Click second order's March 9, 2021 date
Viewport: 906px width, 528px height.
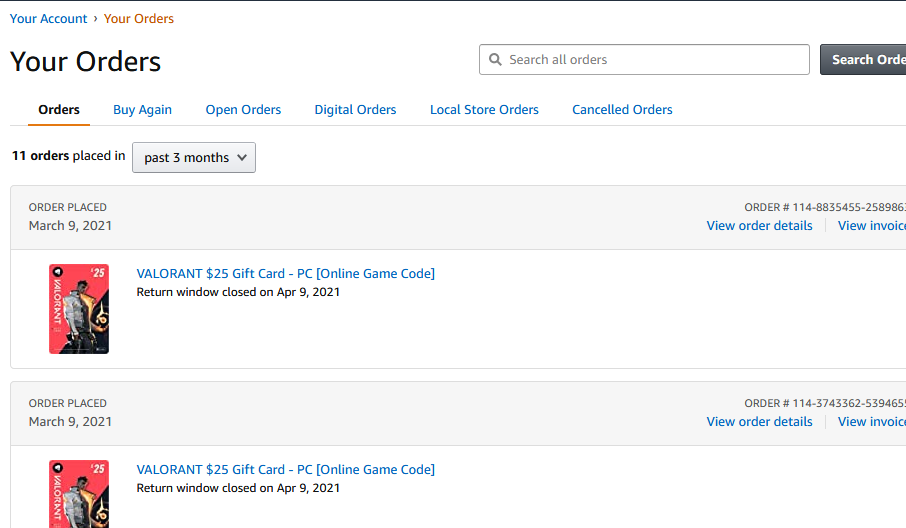pyautogui.click(x=70, y=422)
